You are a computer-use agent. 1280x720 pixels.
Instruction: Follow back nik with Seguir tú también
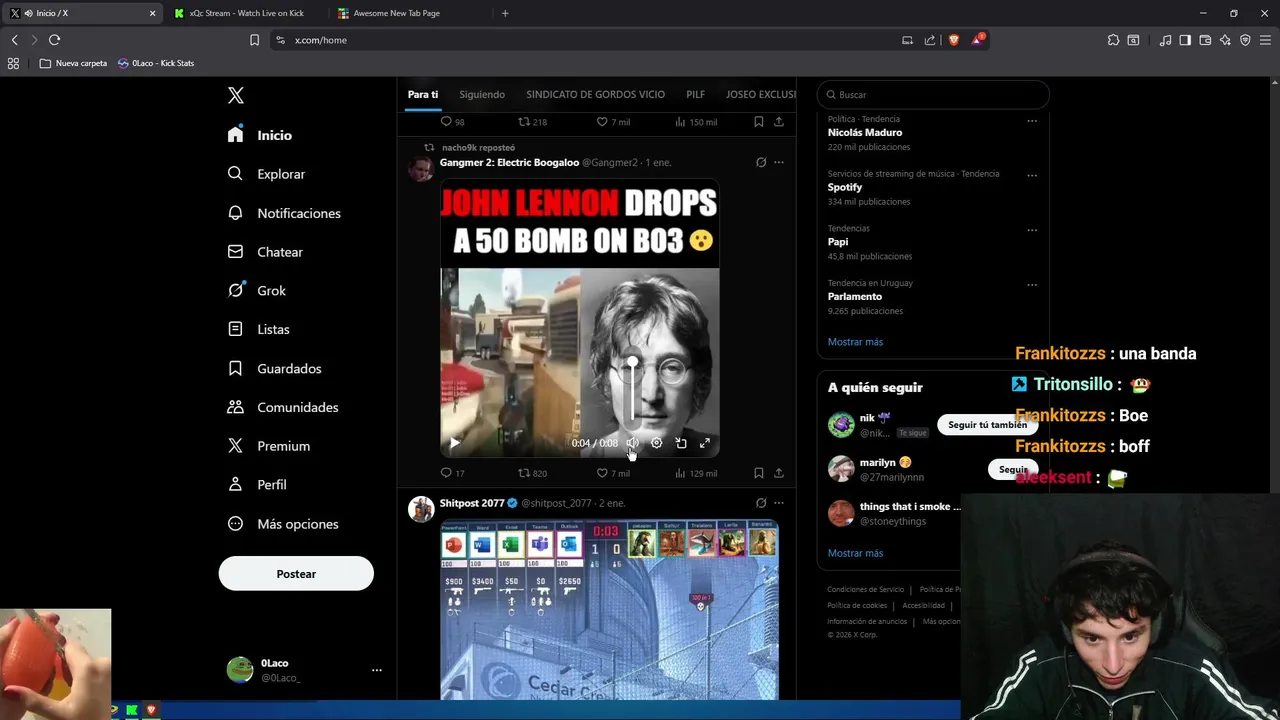[x=987, y=425]
